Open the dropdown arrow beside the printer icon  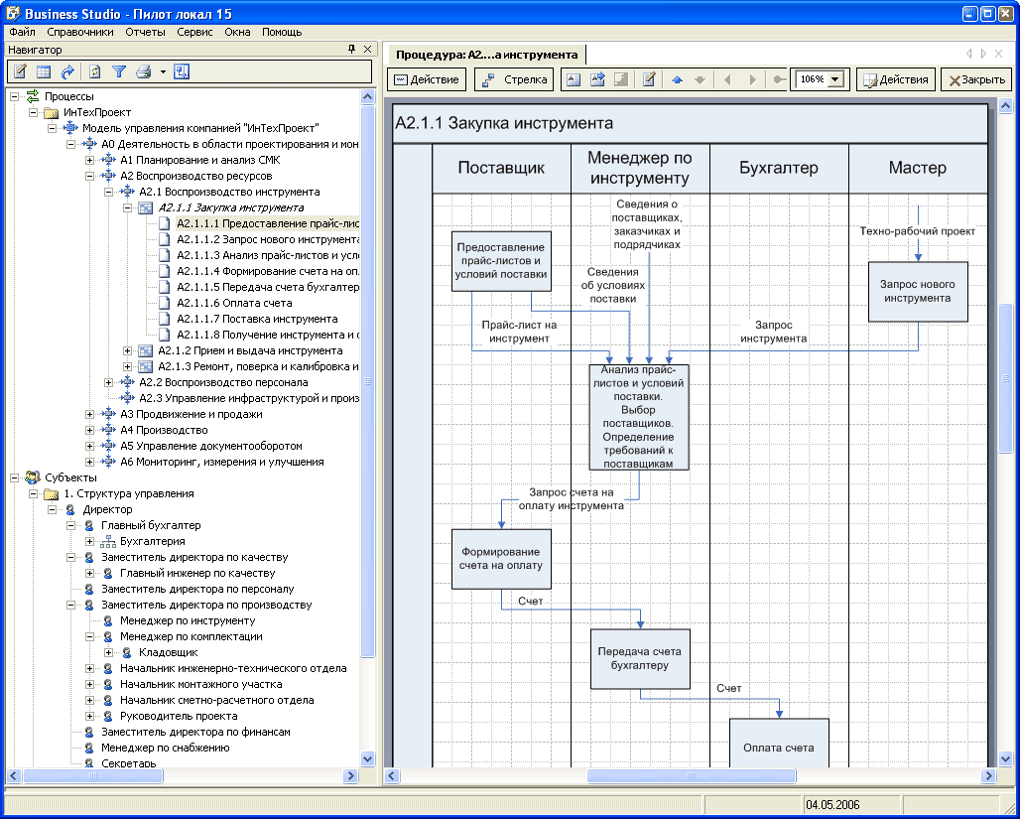[162, 72]
